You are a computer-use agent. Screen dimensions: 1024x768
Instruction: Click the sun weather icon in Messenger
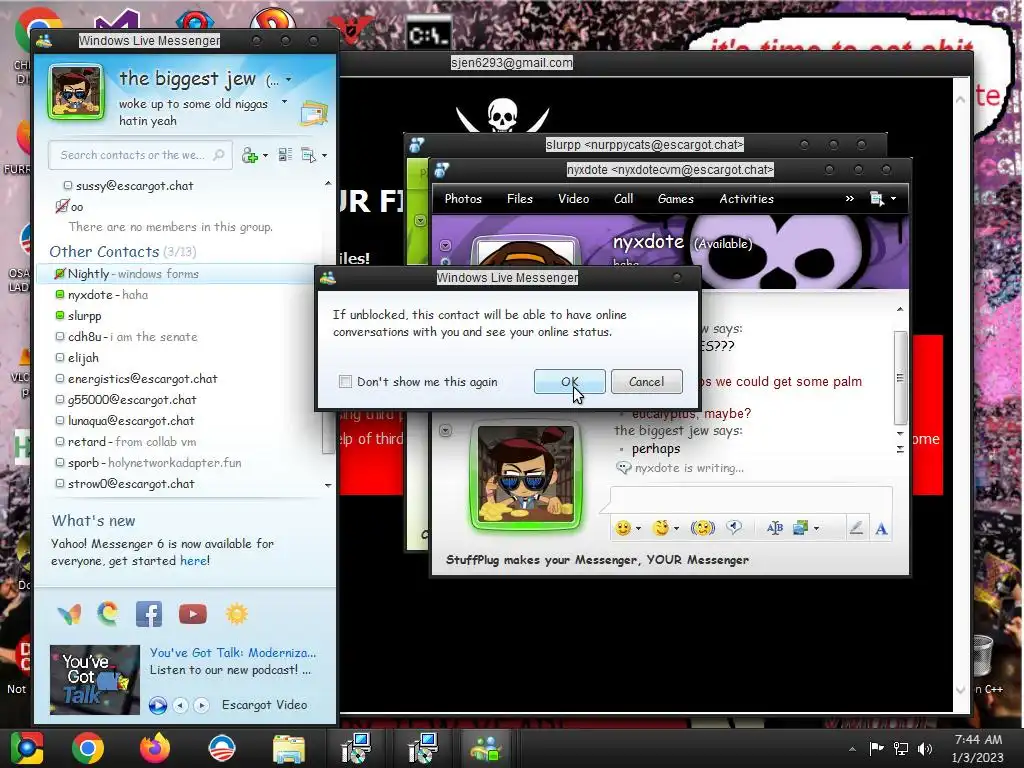point(237,614)
